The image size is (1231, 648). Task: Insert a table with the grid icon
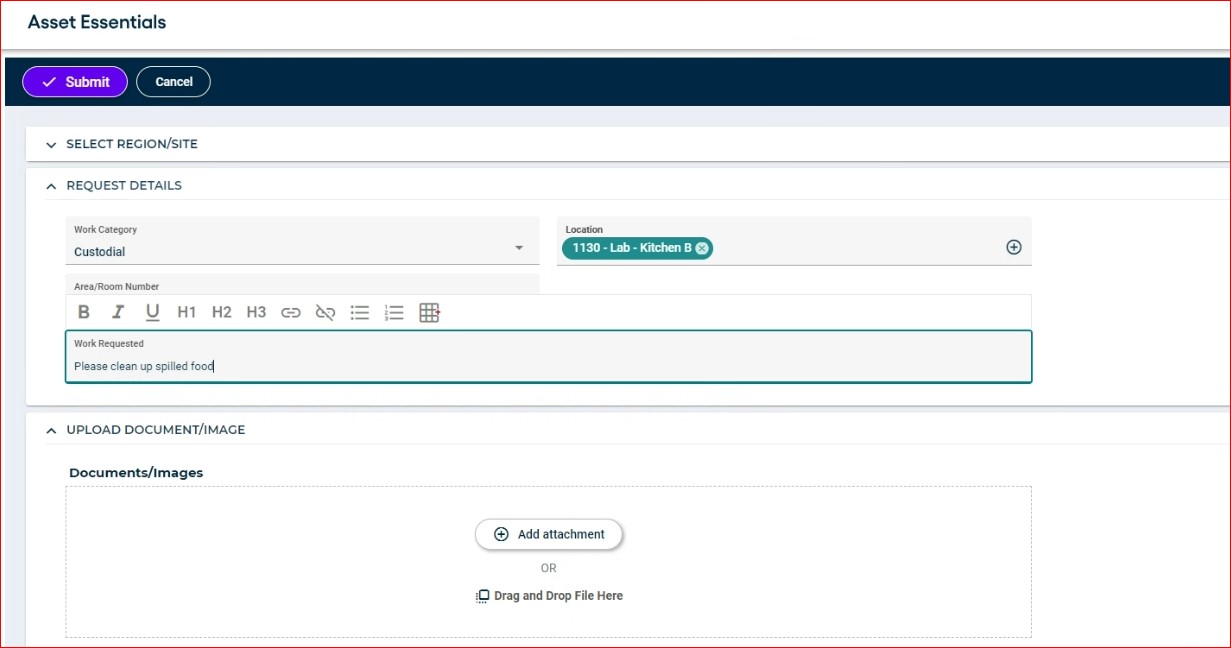coord(430,313)
